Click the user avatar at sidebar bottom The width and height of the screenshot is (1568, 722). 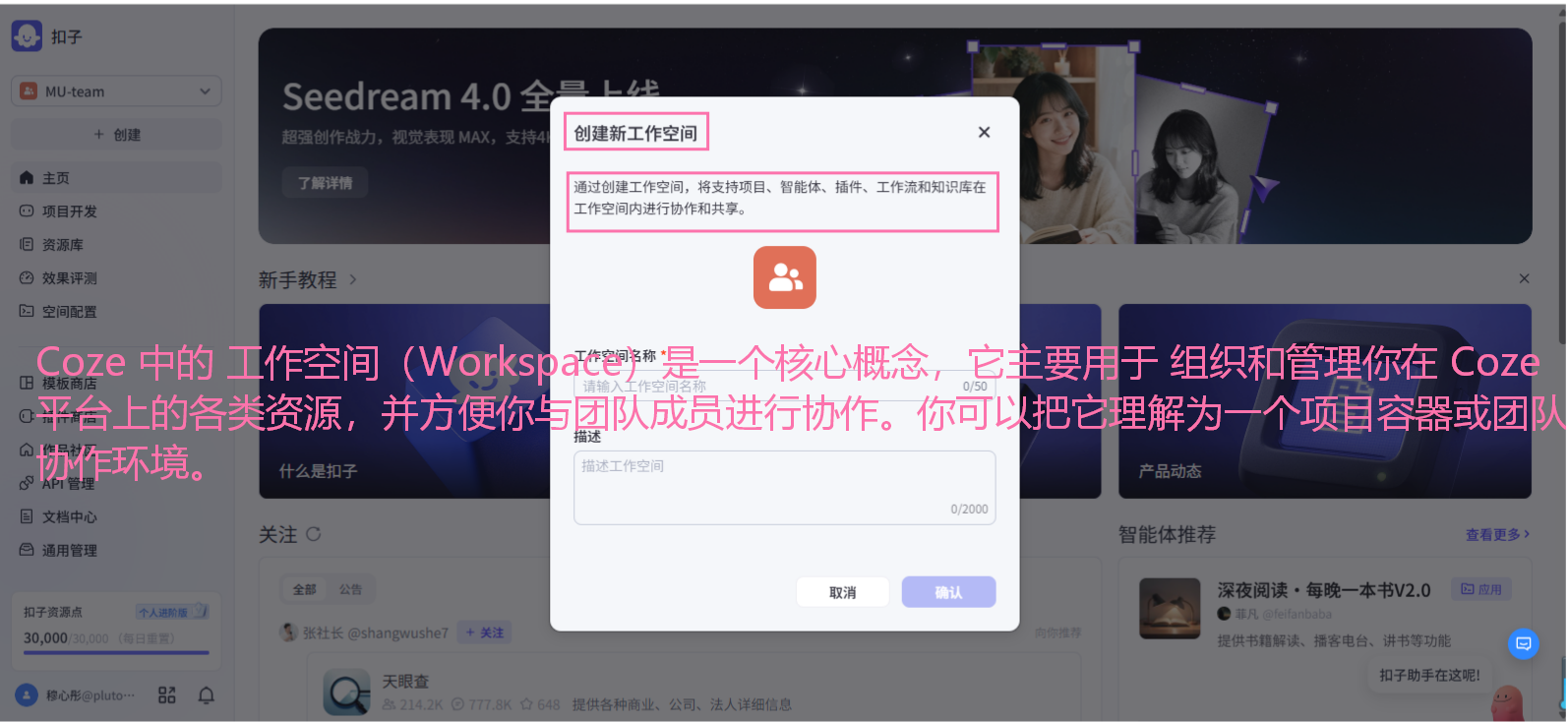[x=27, y=695]
